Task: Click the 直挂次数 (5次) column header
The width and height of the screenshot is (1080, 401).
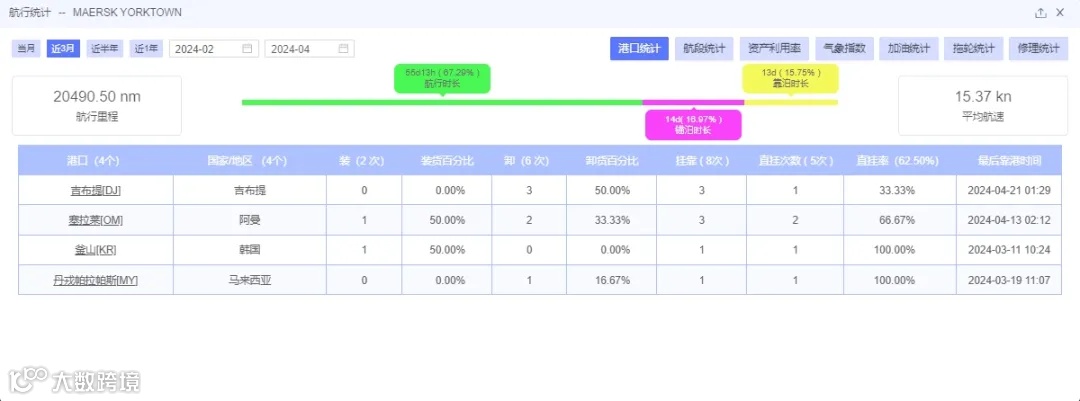Action: [x=795, y=160]
